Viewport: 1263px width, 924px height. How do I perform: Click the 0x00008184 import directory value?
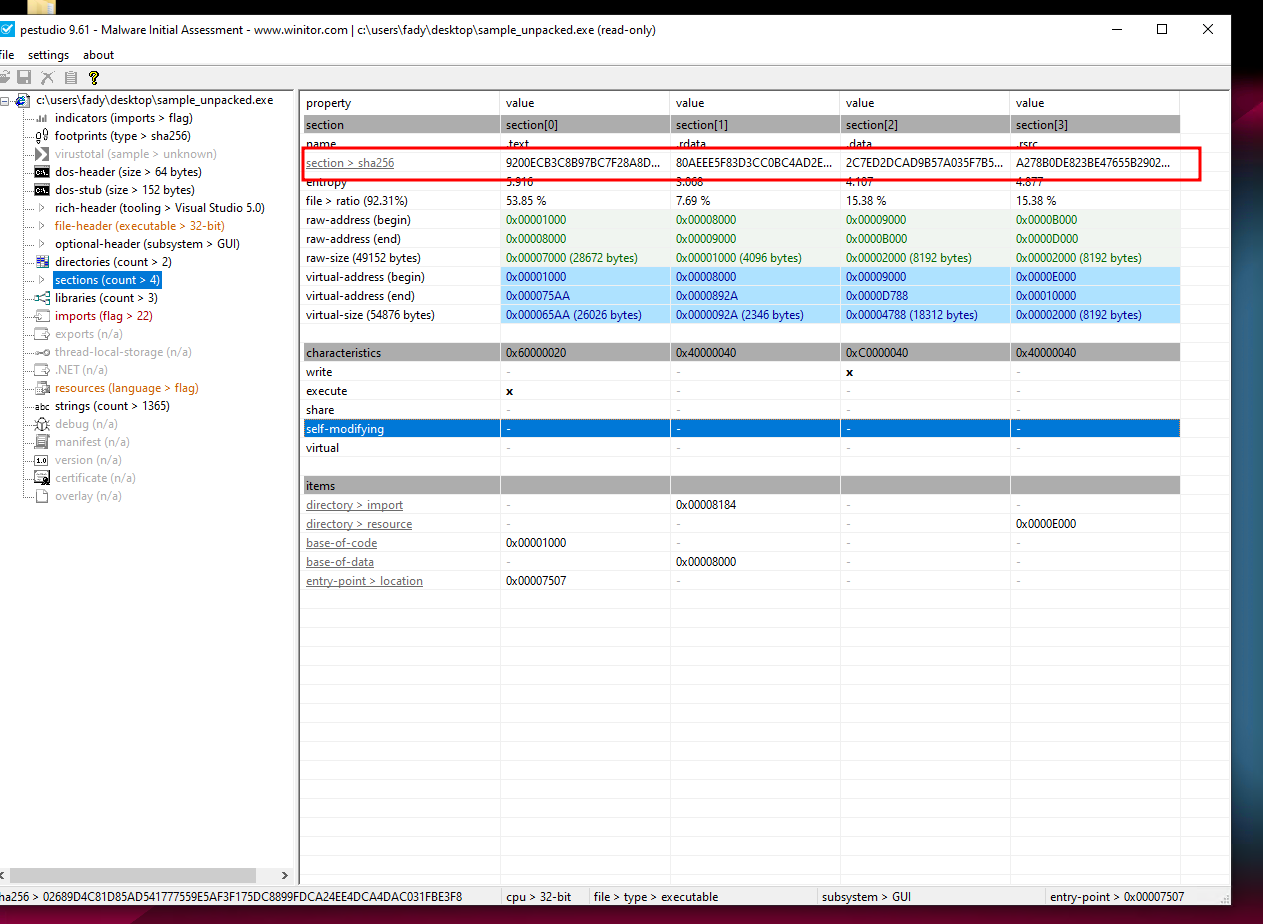[706, 505]
